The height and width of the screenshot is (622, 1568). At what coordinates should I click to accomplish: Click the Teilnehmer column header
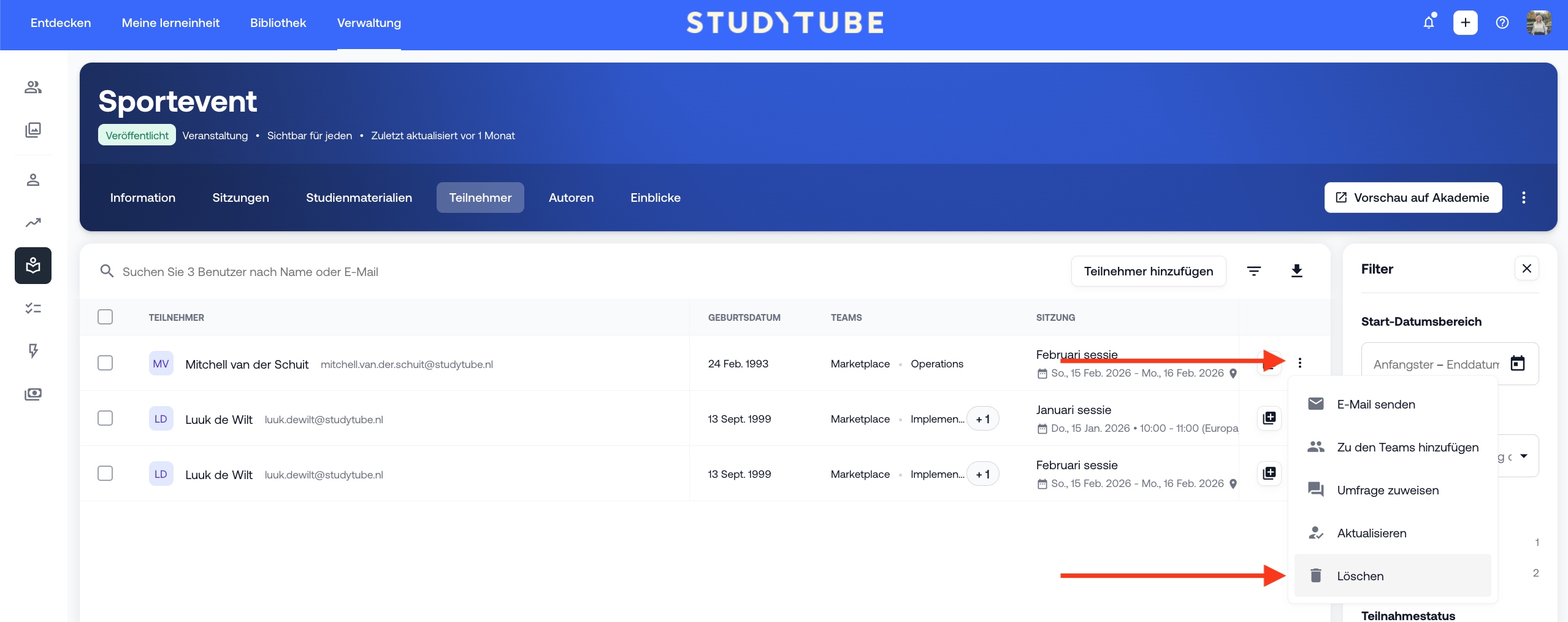pos(177,318)
